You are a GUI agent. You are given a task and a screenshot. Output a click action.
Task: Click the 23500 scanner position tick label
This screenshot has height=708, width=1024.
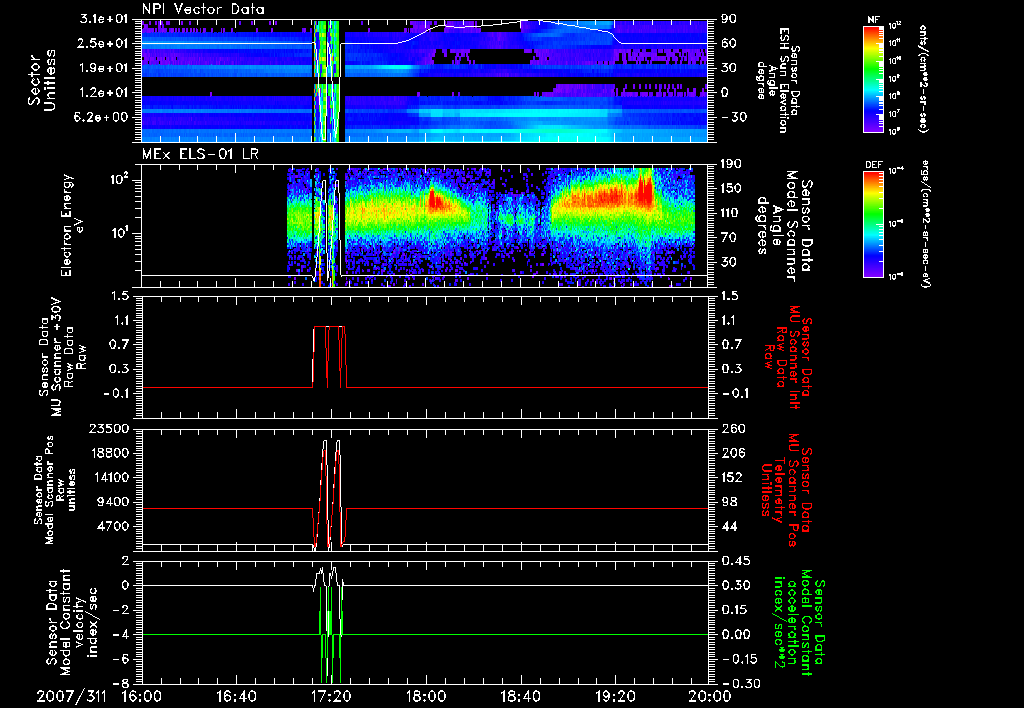109,429
